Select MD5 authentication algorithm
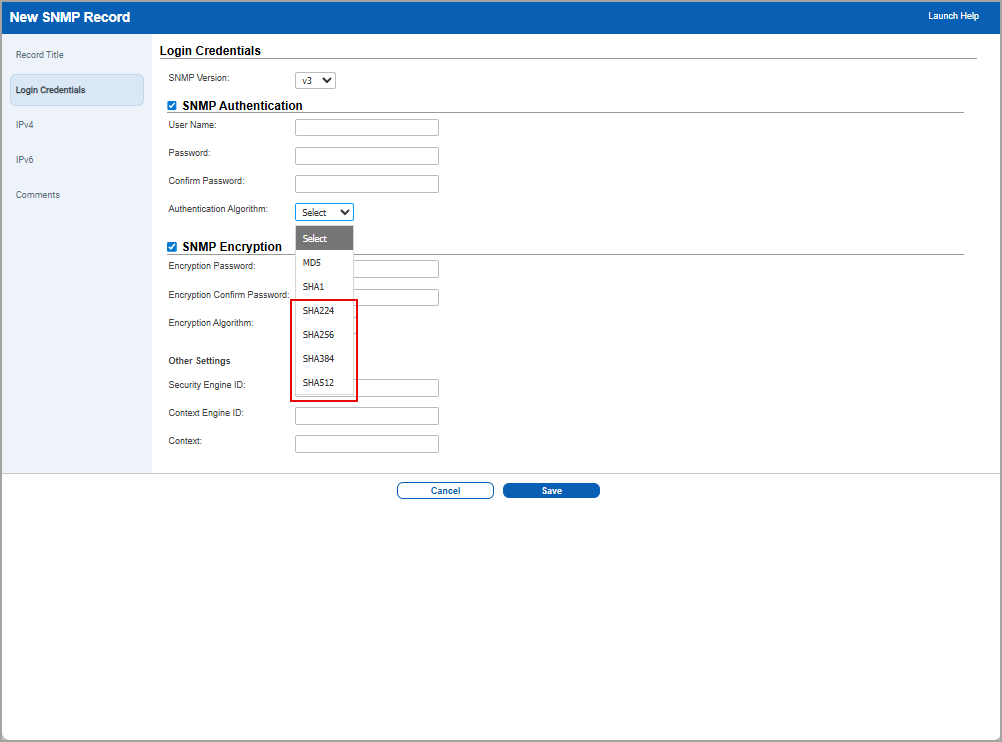Screen dimensions: 1002x742 coord(311,262)
